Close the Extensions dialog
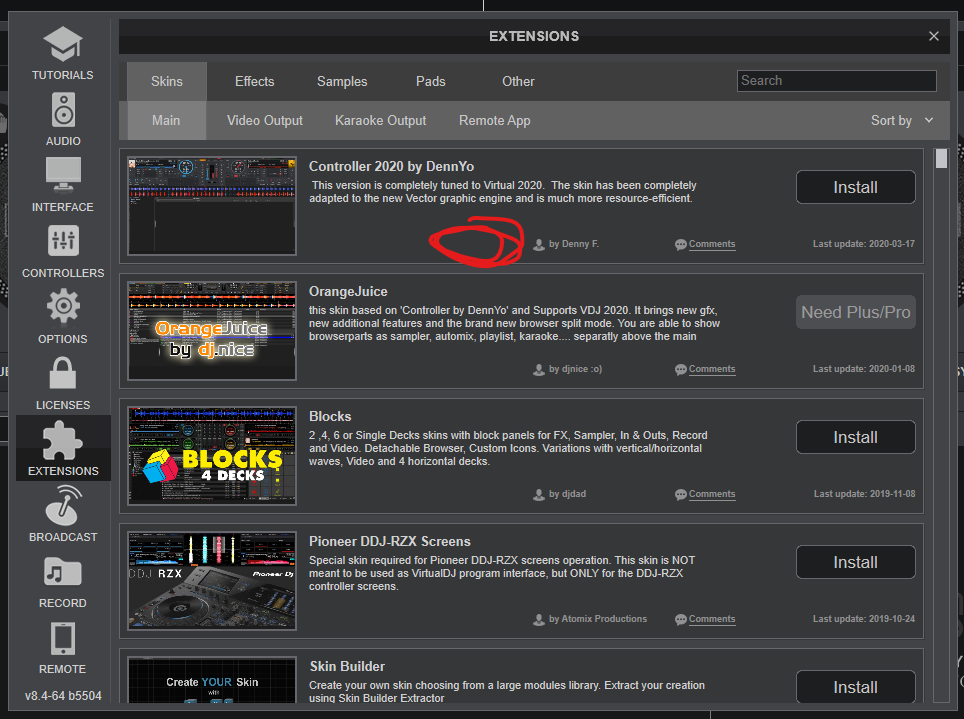Viewport: 964px width, 719px height. (933, 36)
